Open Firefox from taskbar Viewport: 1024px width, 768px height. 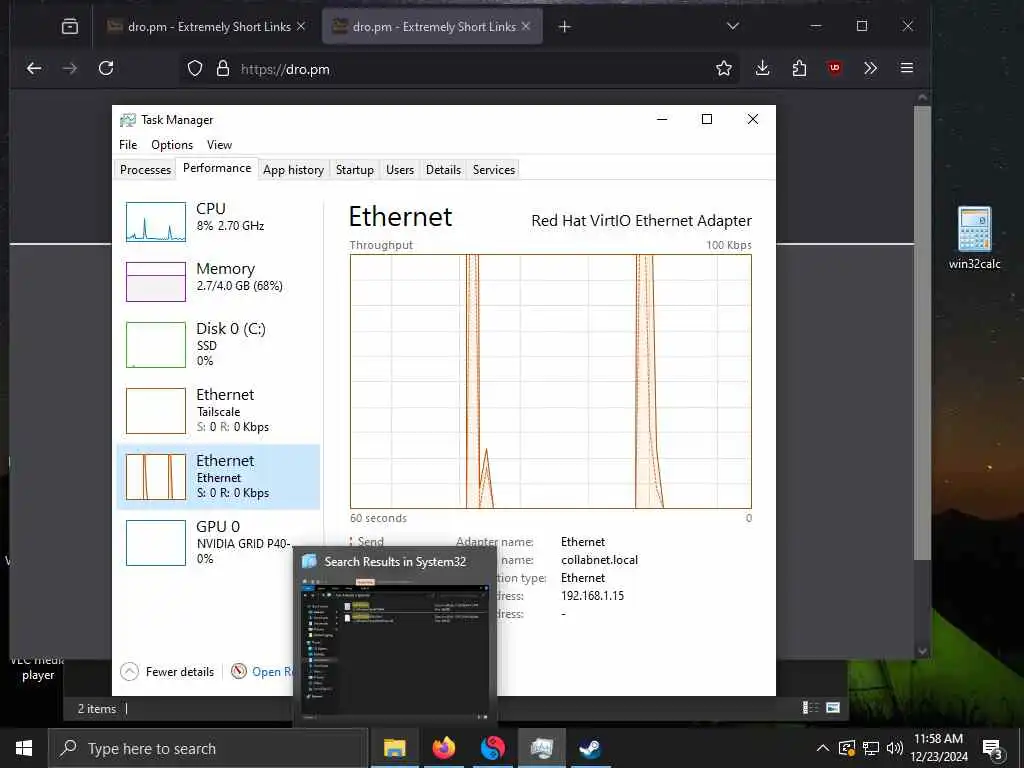tap(444, 748)
